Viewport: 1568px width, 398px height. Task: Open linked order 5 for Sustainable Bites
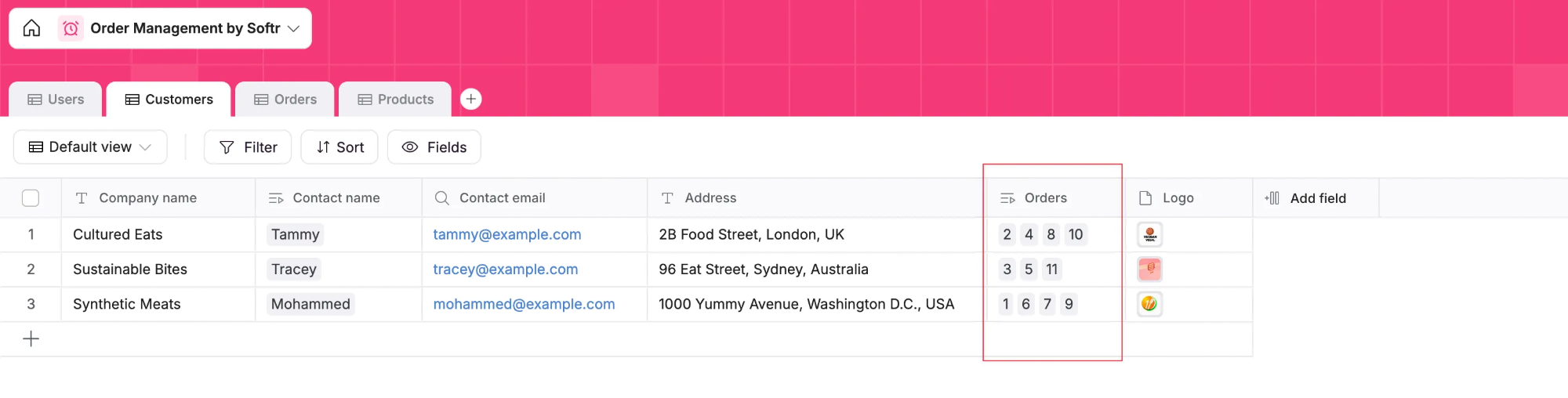click(x=1029, y=269)
